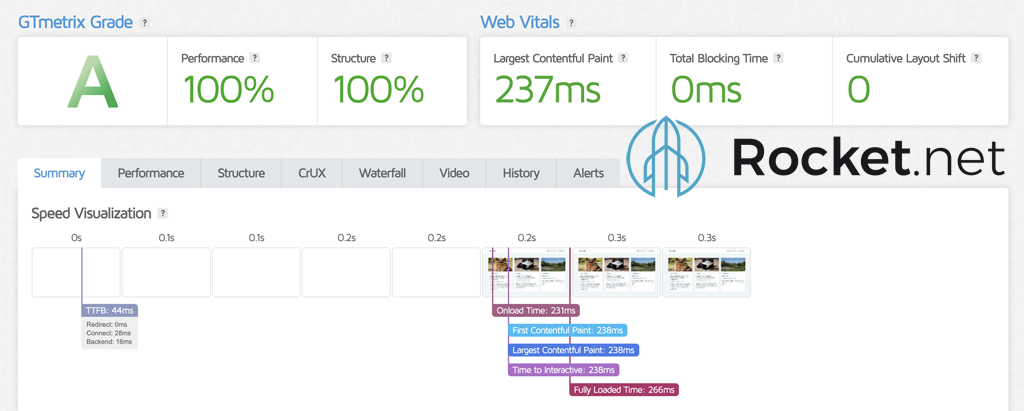Click help icon next to Speed Visualization
The width and height of the screenshot is (1024, 411).
tap(163, 213)
